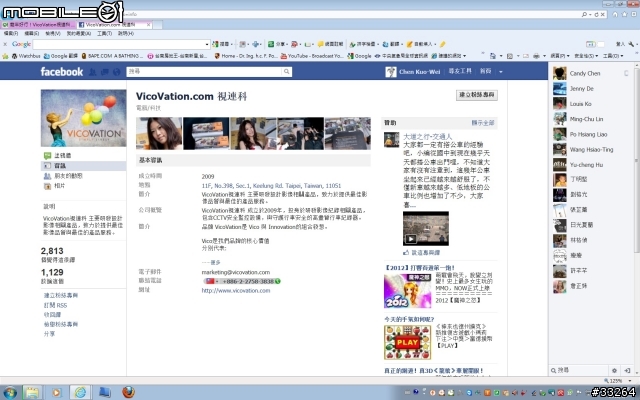The height and width of the screenshot is (400, 640).
Task: Click the Keelung Rd. address link
Action: click(x=271, y=186)
